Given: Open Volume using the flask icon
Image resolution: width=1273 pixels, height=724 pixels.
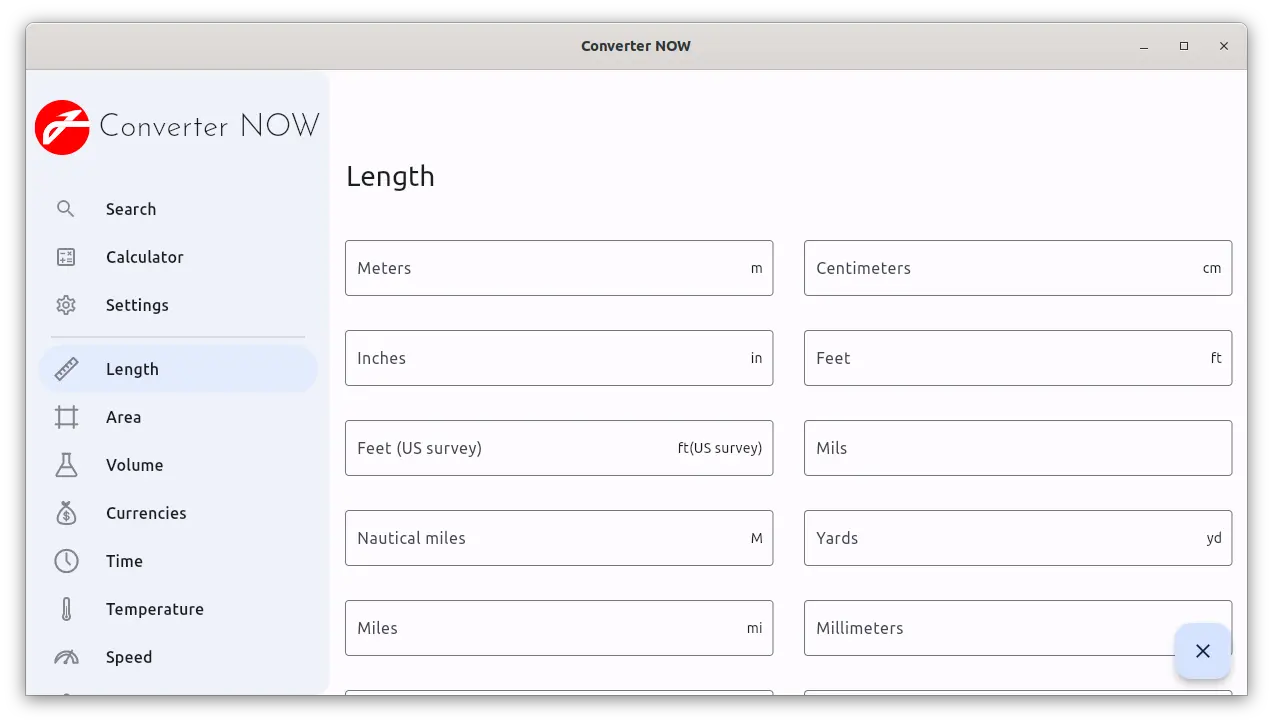Looking at the screenshot, I should coord(66,465).
